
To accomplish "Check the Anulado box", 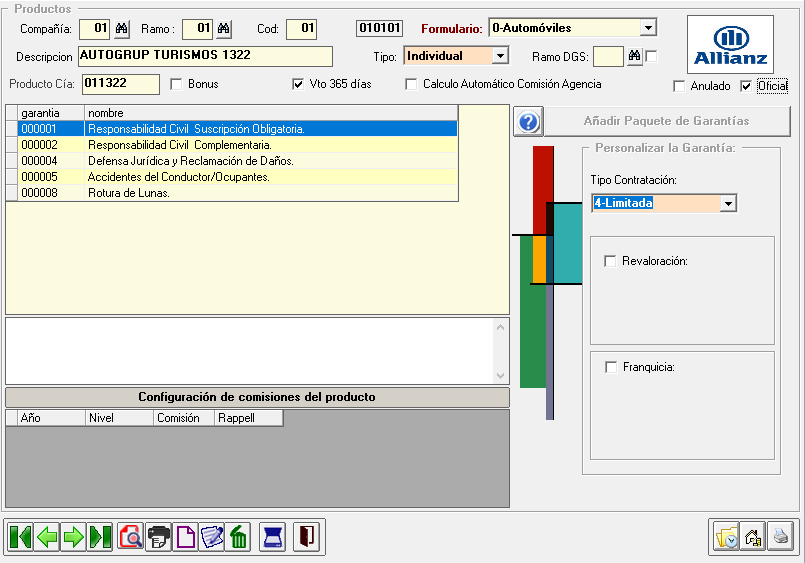I will pyautogui.click(x=679, y=86).
